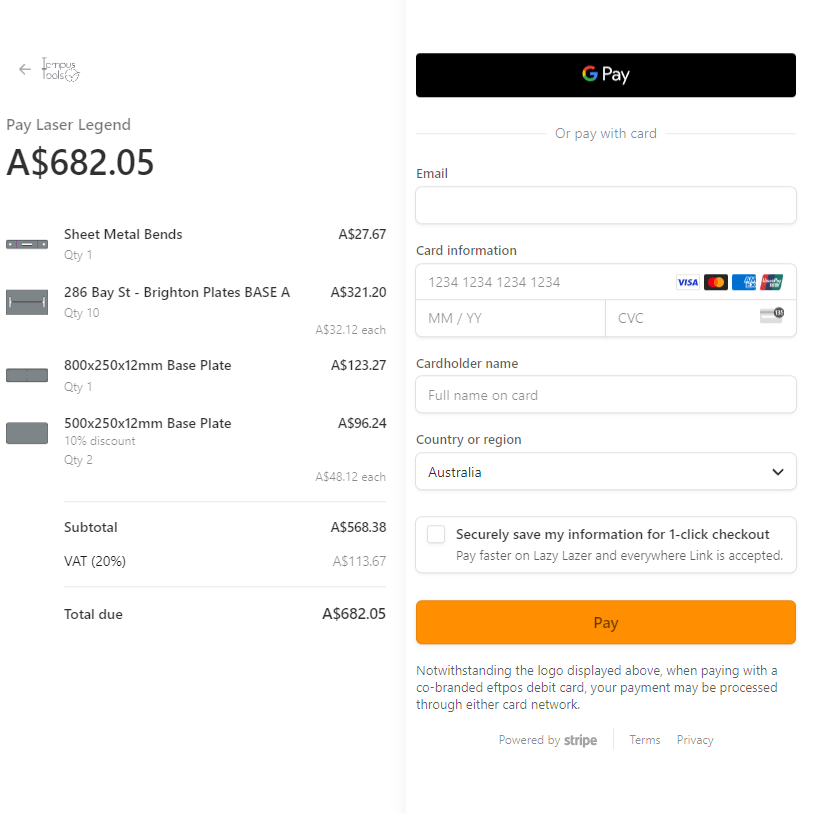Focus the Email input field
Image resolution: width=813 pixels, height=813 pixels.
606,205
